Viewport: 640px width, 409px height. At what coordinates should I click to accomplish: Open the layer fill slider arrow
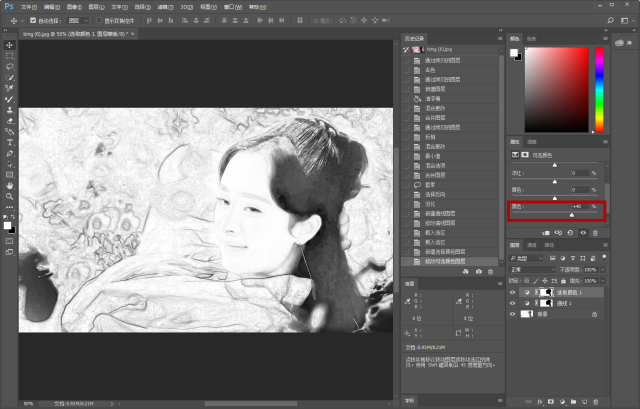602,281
